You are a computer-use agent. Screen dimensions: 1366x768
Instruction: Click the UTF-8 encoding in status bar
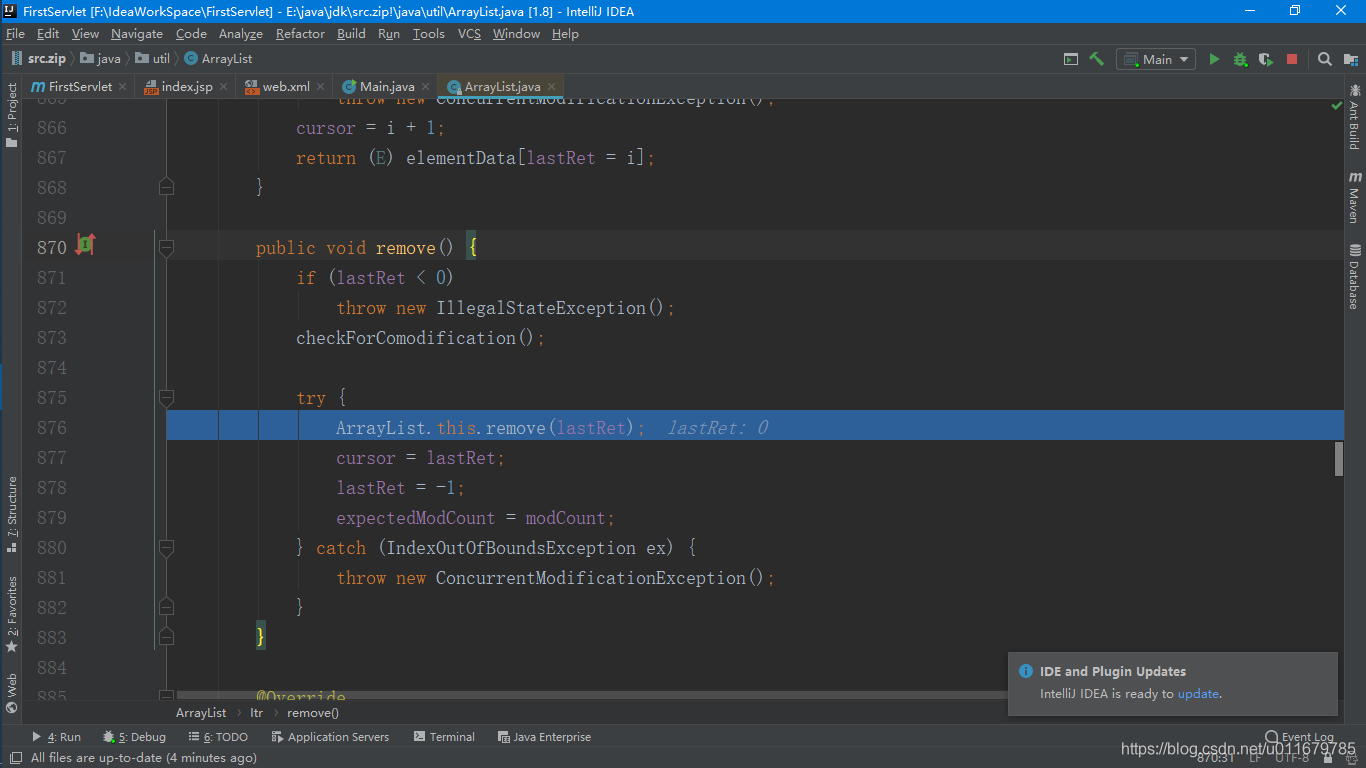pyautogui.click(x=1292, y=758)
